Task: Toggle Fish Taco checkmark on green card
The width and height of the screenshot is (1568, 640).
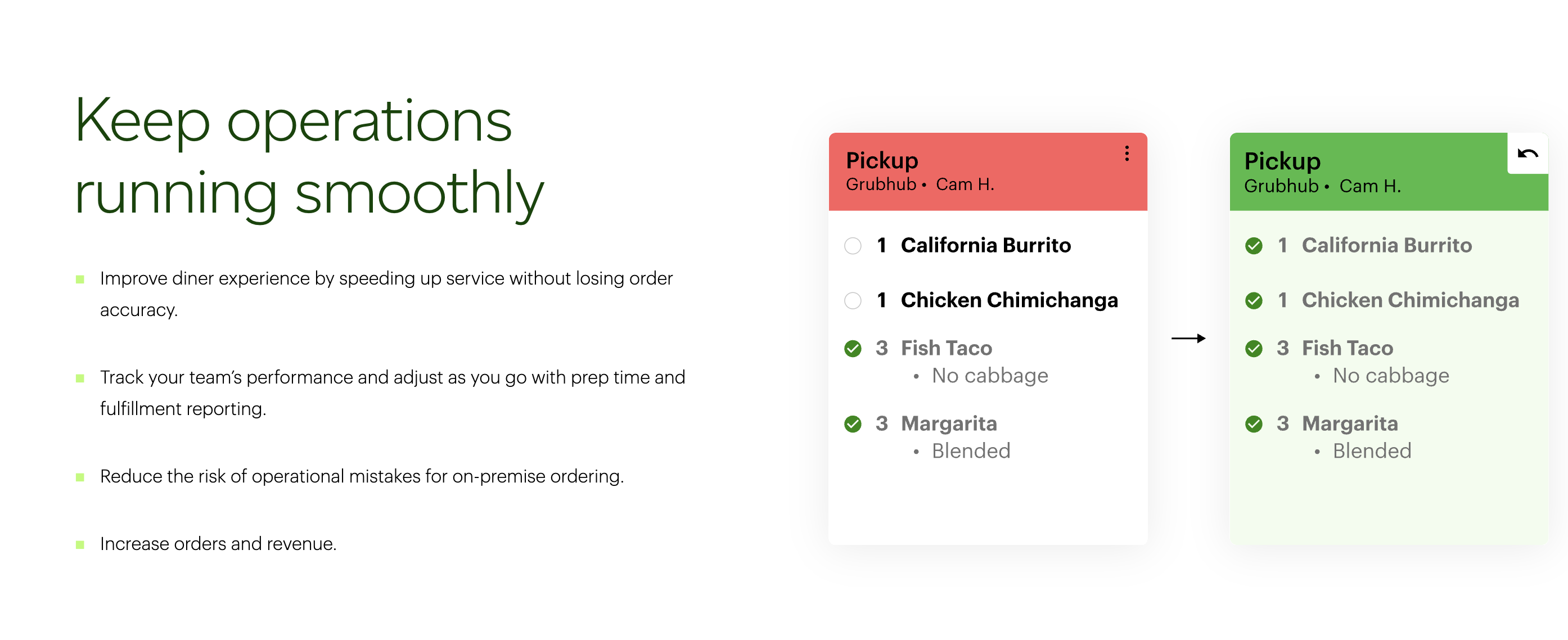Action: click(1254, 348)
